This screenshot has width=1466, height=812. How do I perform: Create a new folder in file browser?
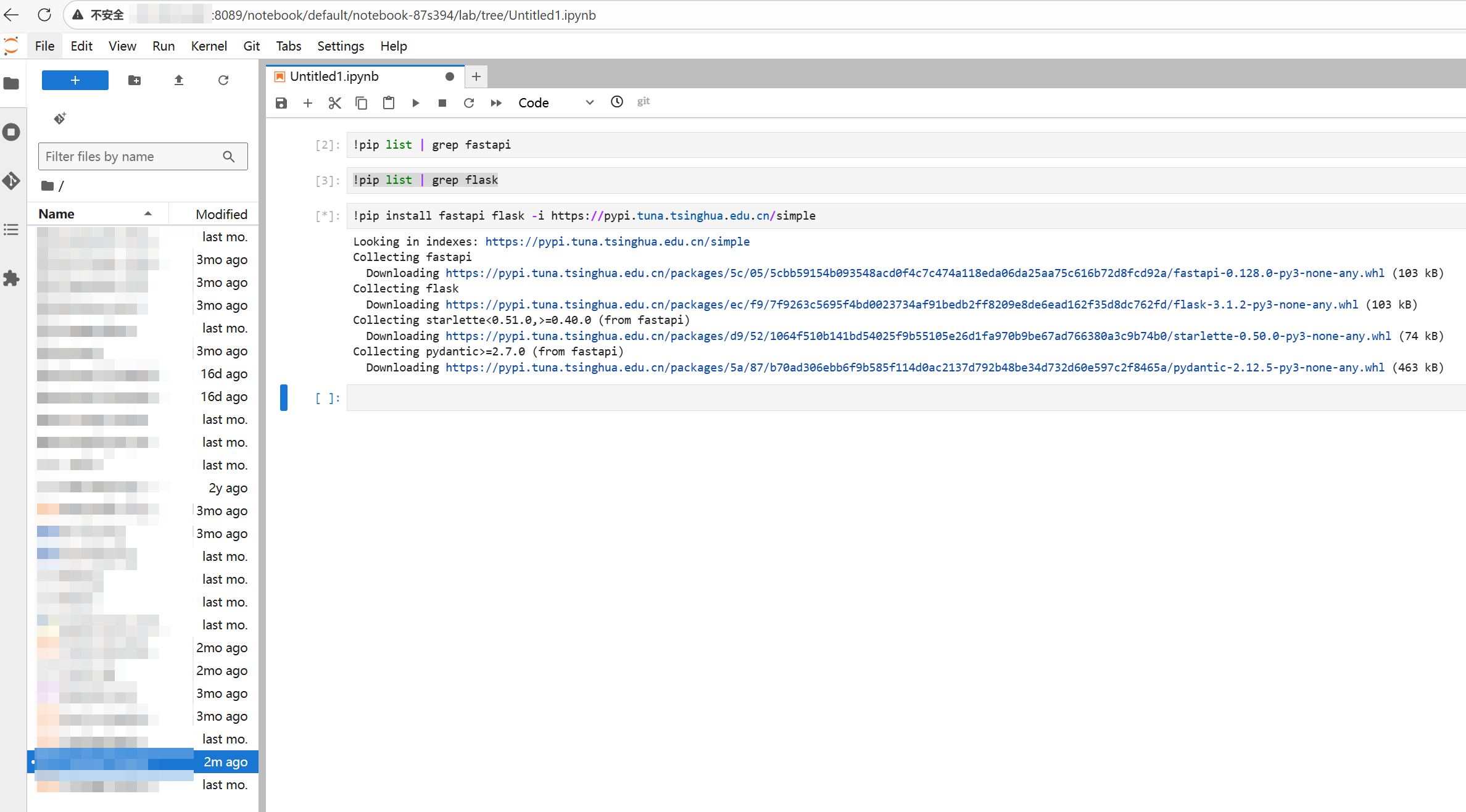(x=135, y=80)
